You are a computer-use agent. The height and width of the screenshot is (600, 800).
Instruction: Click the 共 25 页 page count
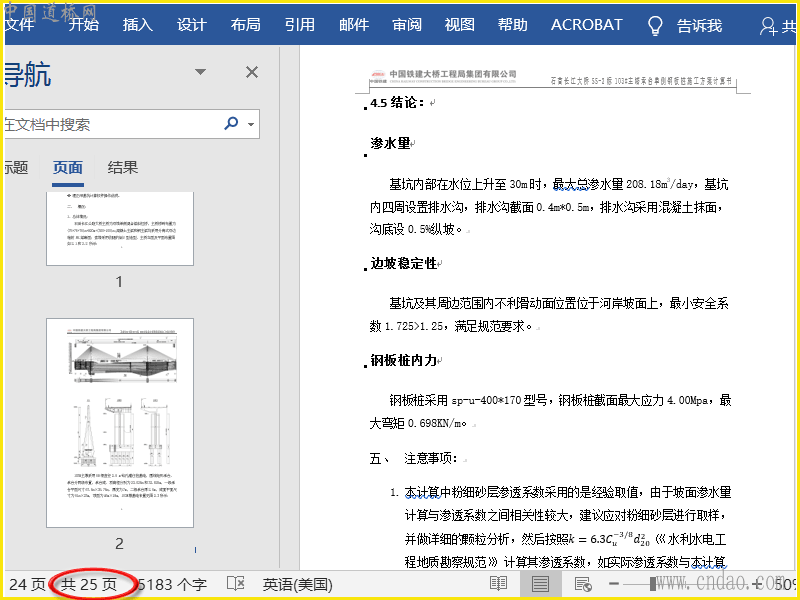click(89, 584)
